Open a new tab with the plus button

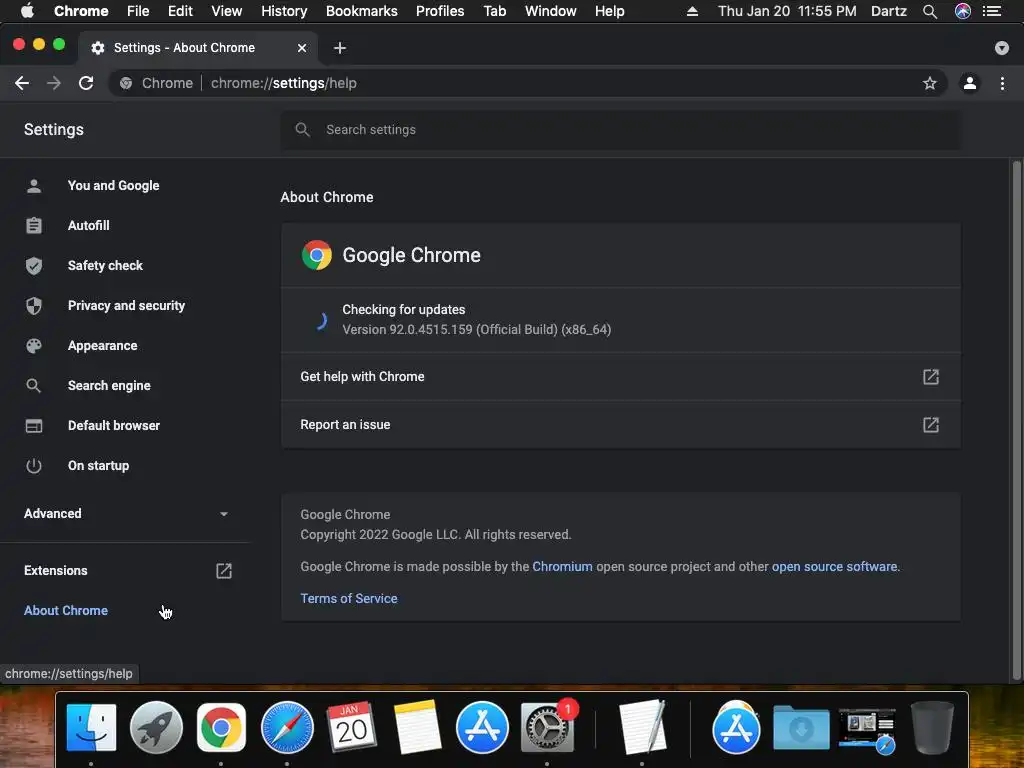pos(340,48)
